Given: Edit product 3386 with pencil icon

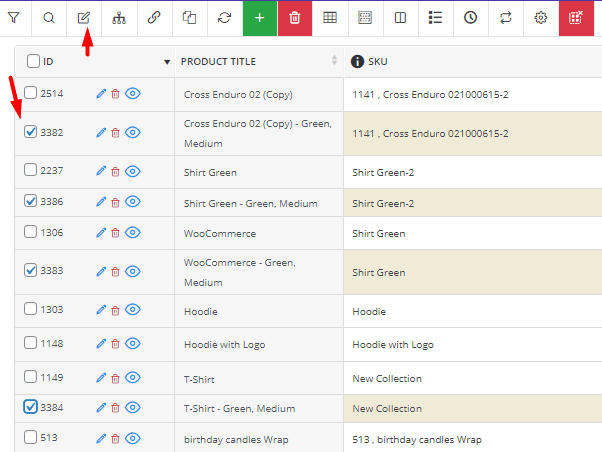Looking at the screenshot, I should [x=101, y=202].
